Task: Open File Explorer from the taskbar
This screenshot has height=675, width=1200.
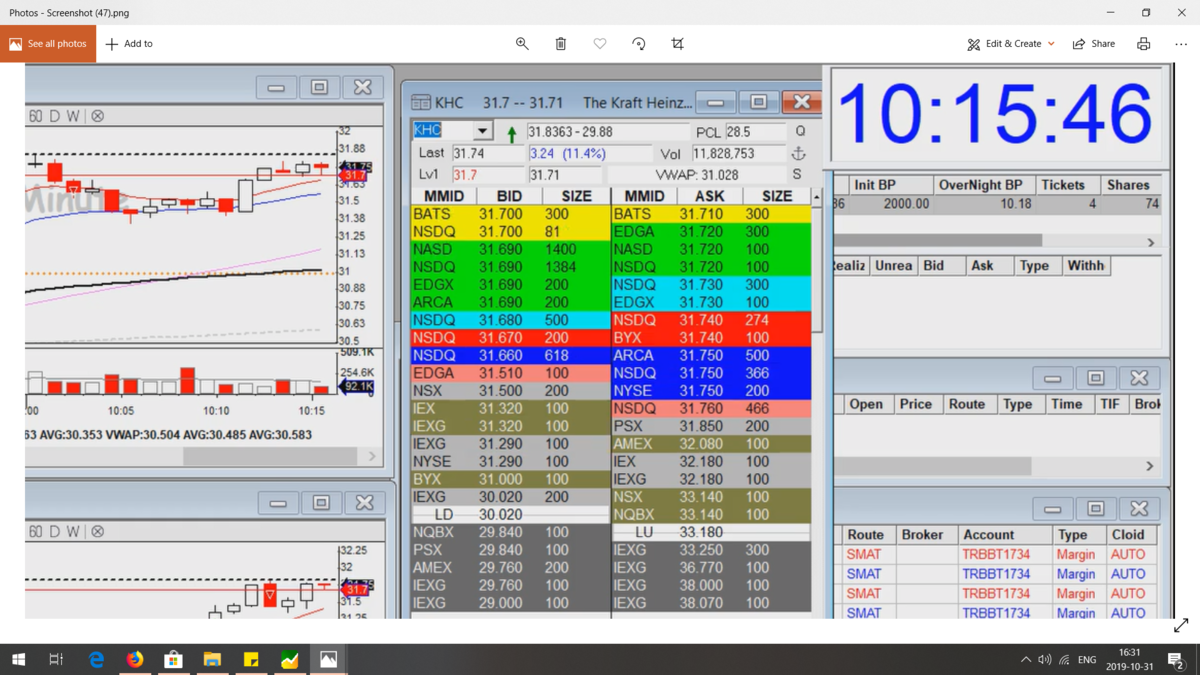Action: [212, 659]
